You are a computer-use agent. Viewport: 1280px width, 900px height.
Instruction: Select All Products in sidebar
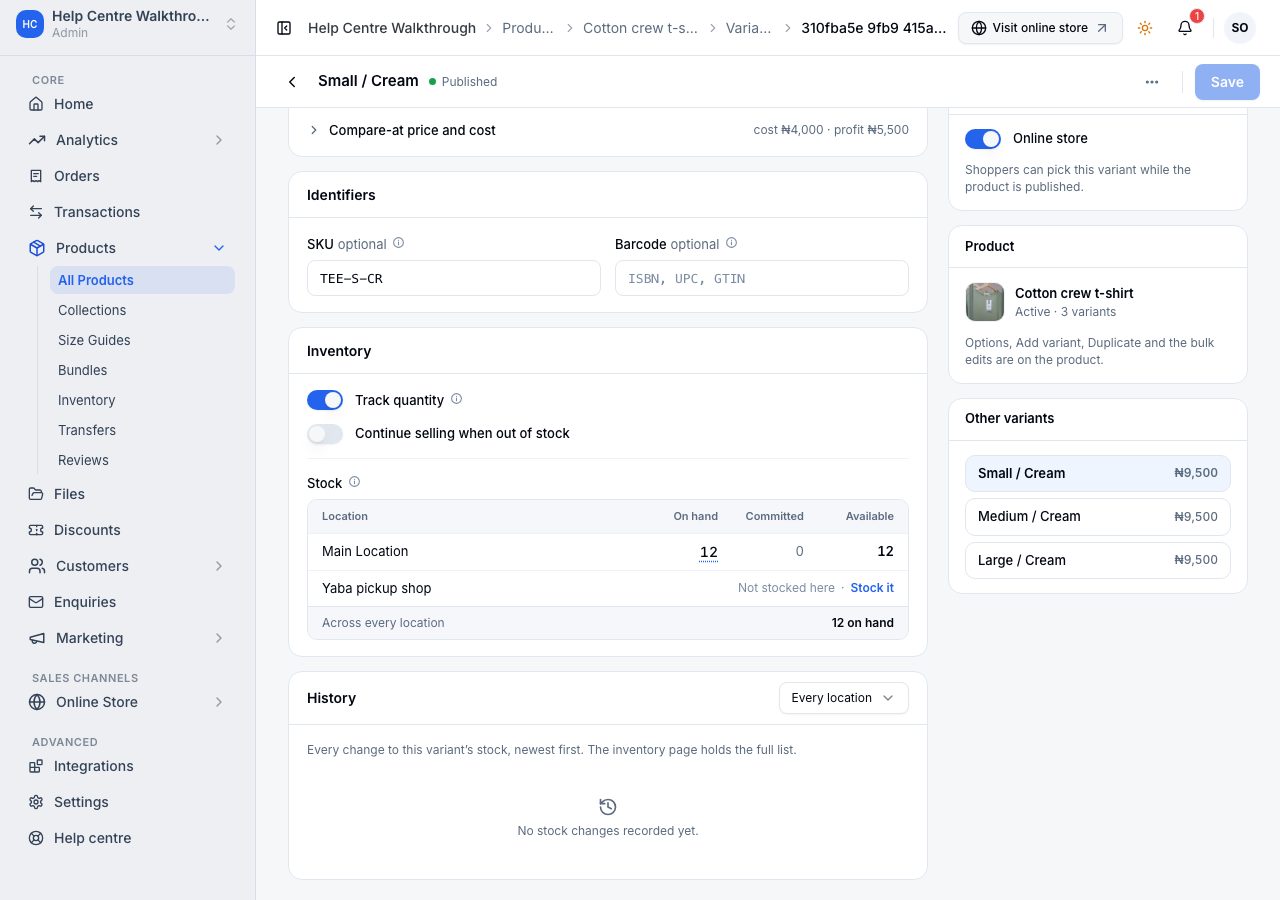[x=142, y=280]
